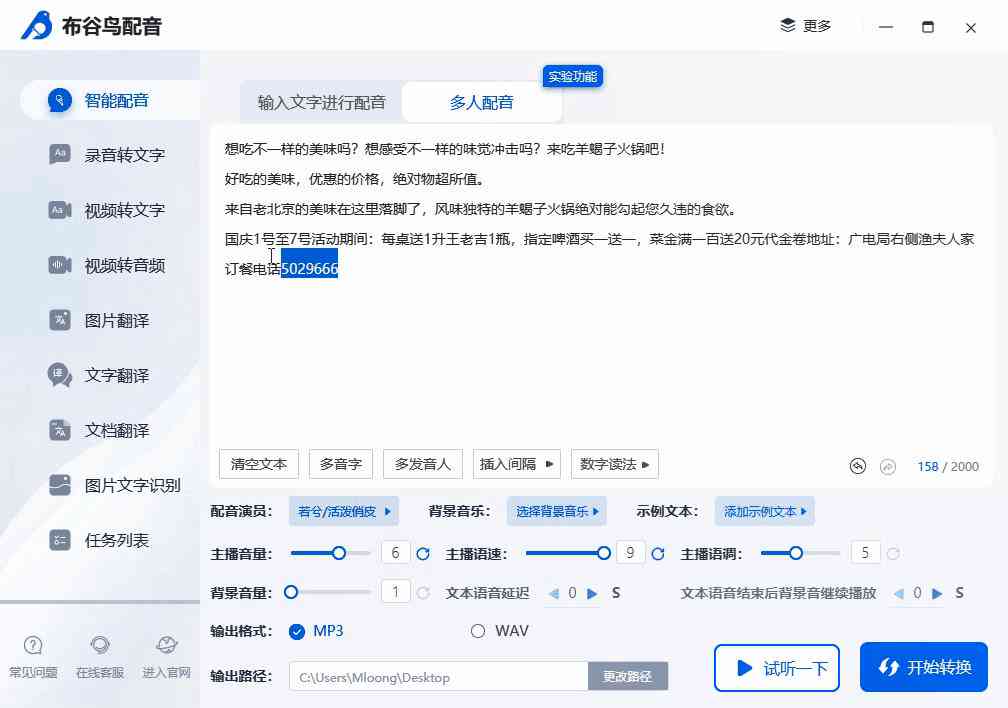Reset 主播语调 with its refresh icon
This screenshot has height=708, width=1008.
(893, 554)
